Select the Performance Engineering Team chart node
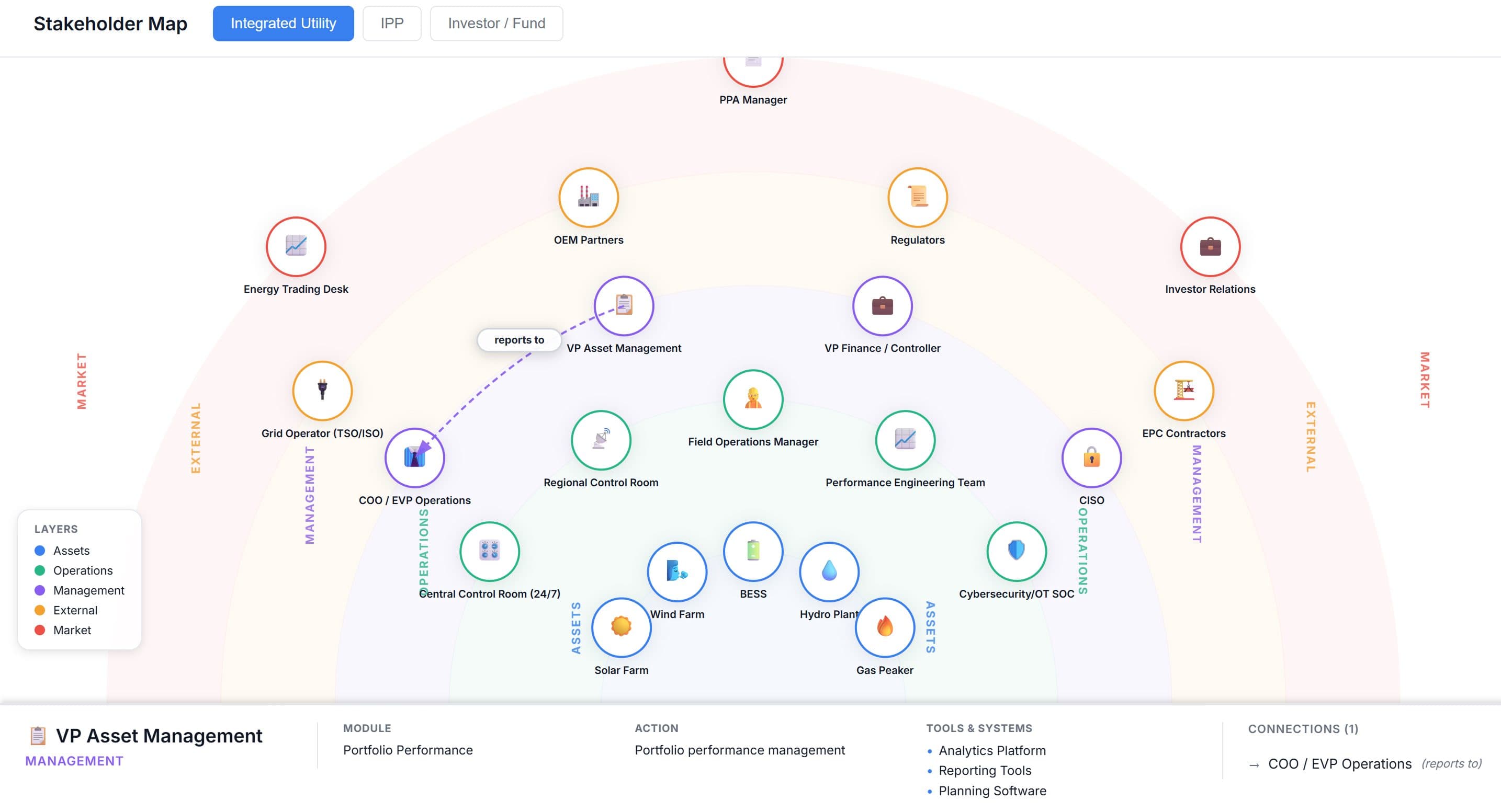Screen dimensions: 1501x812 pos(905,440)
